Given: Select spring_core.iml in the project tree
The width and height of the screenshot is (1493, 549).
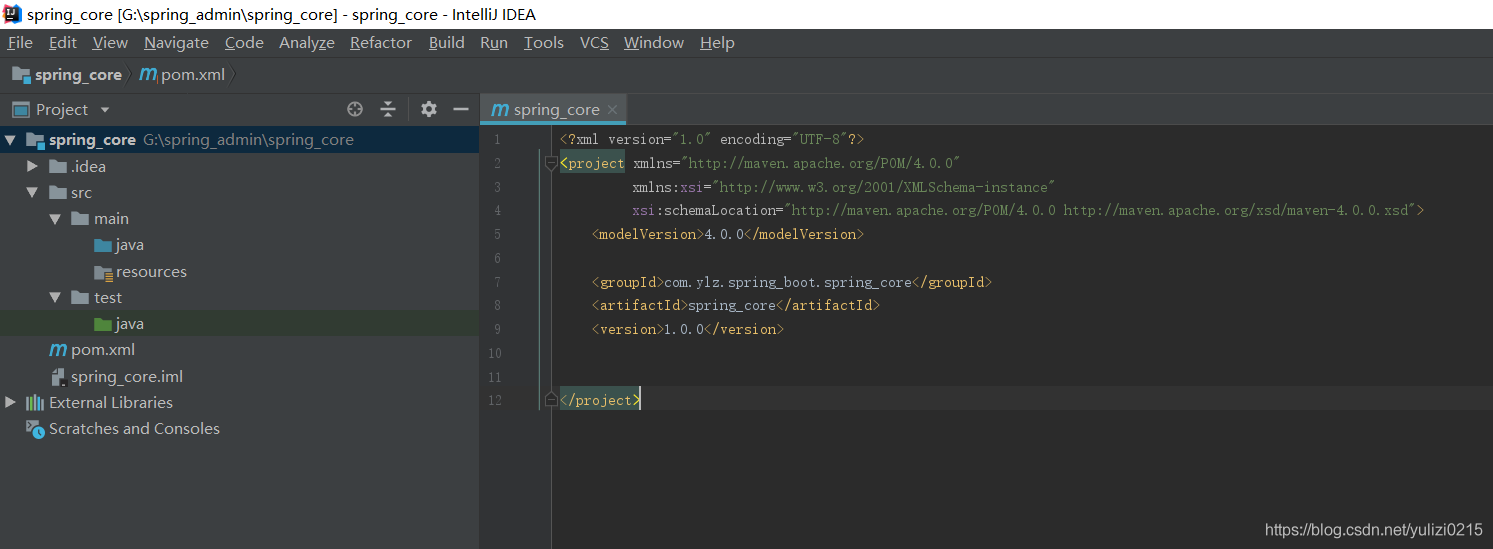Looking at the screenshot, I should pyautogui.click(x=127, y=377).
